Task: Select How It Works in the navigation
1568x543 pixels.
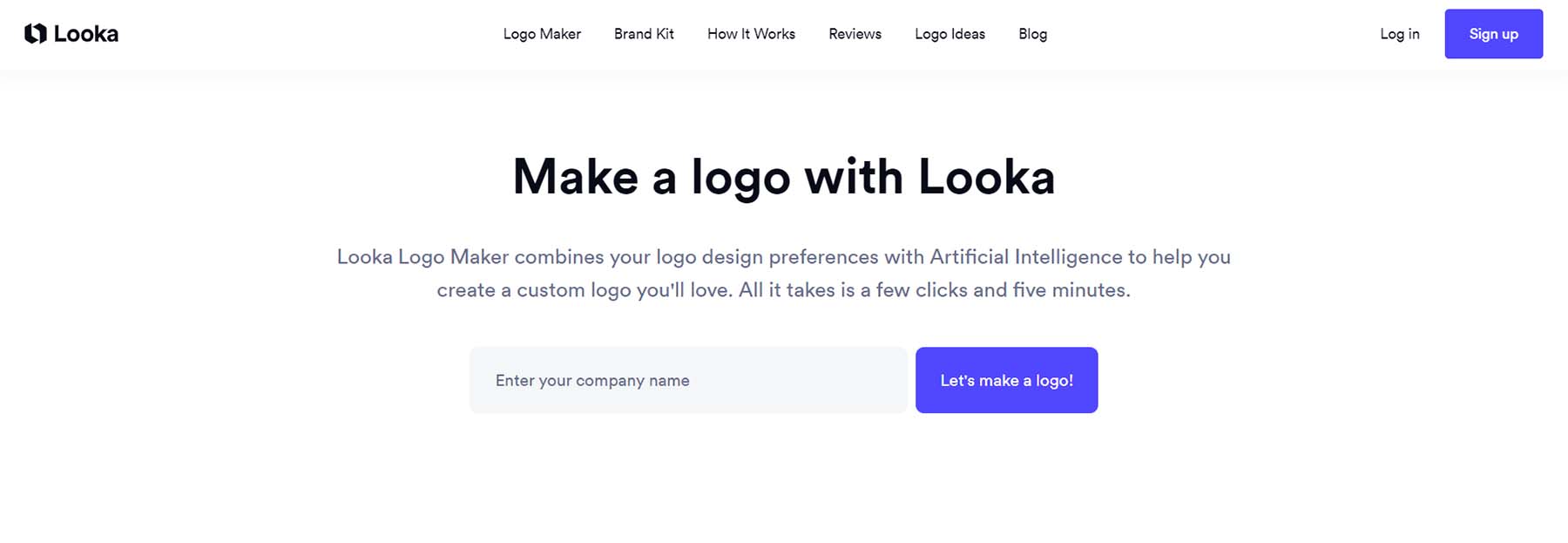Action: coord(750,34)
